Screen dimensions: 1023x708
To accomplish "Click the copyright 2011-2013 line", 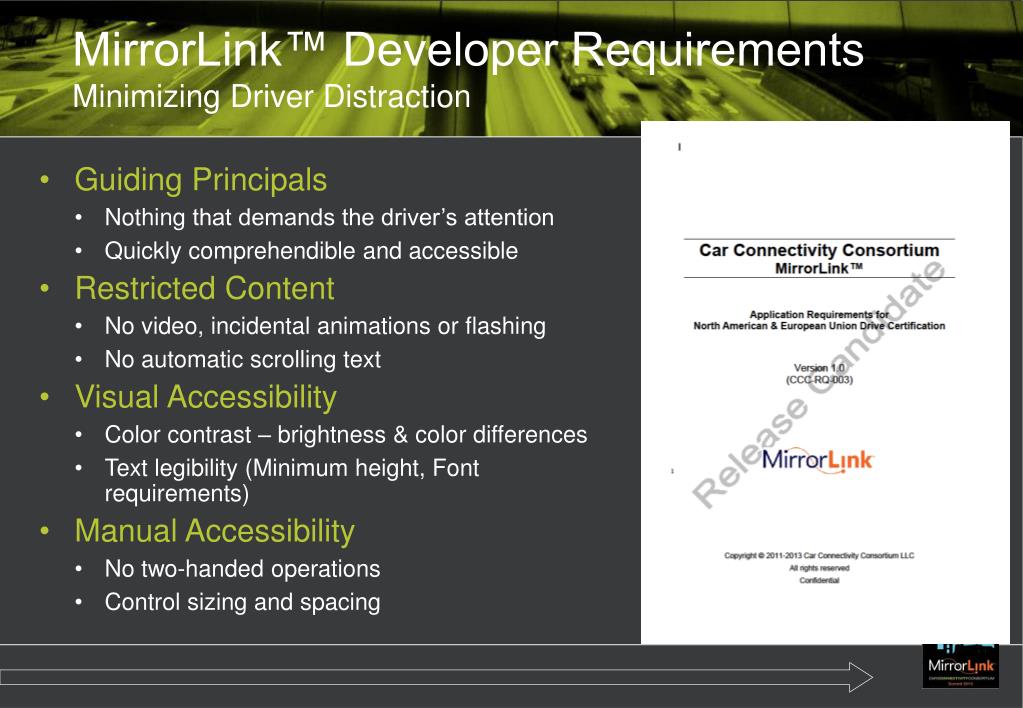I will 819,556.
